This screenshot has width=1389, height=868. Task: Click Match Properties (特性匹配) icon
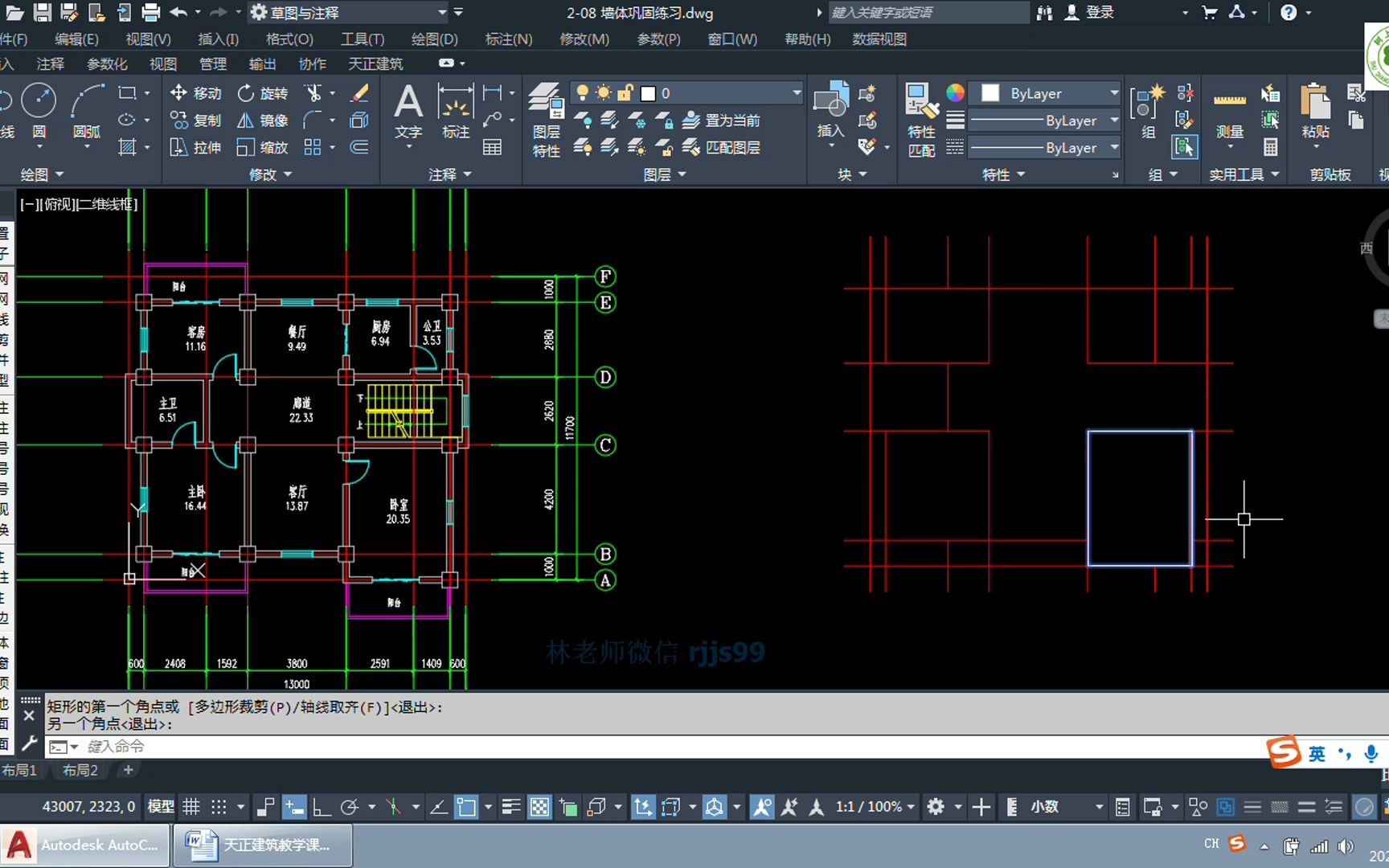921,119
